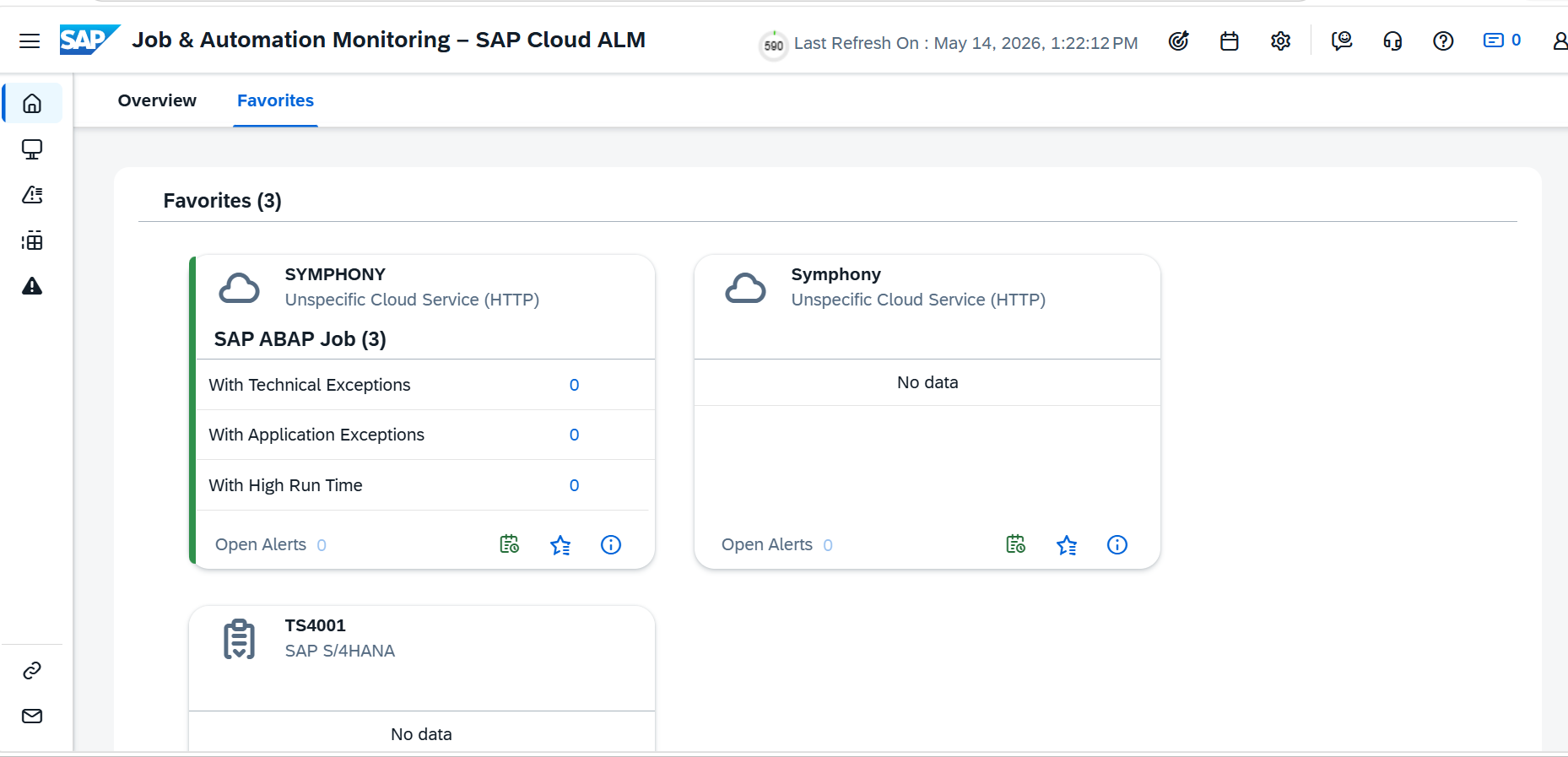Click the auto-refresh countdown timer icon

(x=773, y=45)
